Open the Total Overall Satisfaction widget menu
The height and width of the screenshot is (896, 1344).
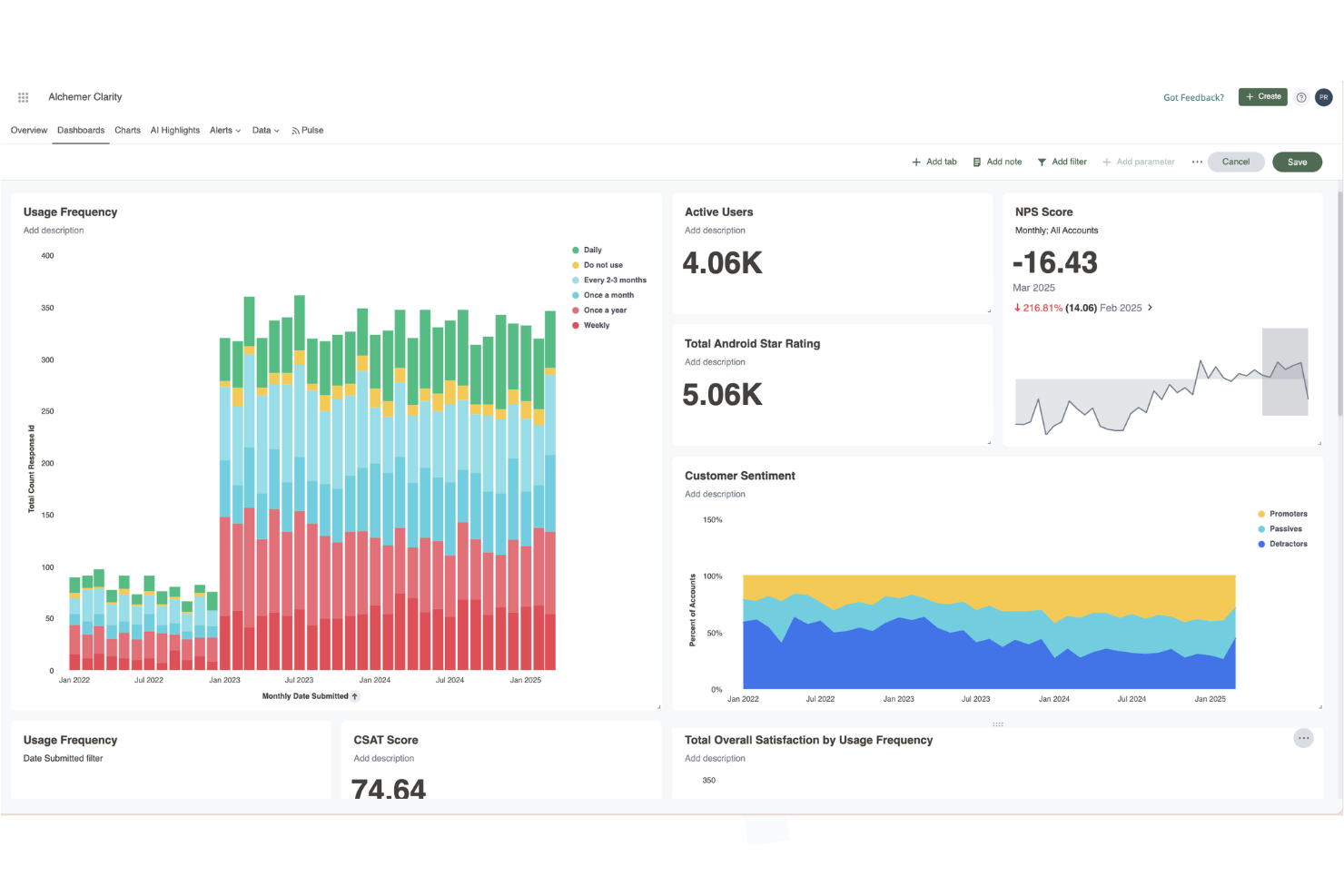click(x=1303, y=739)
